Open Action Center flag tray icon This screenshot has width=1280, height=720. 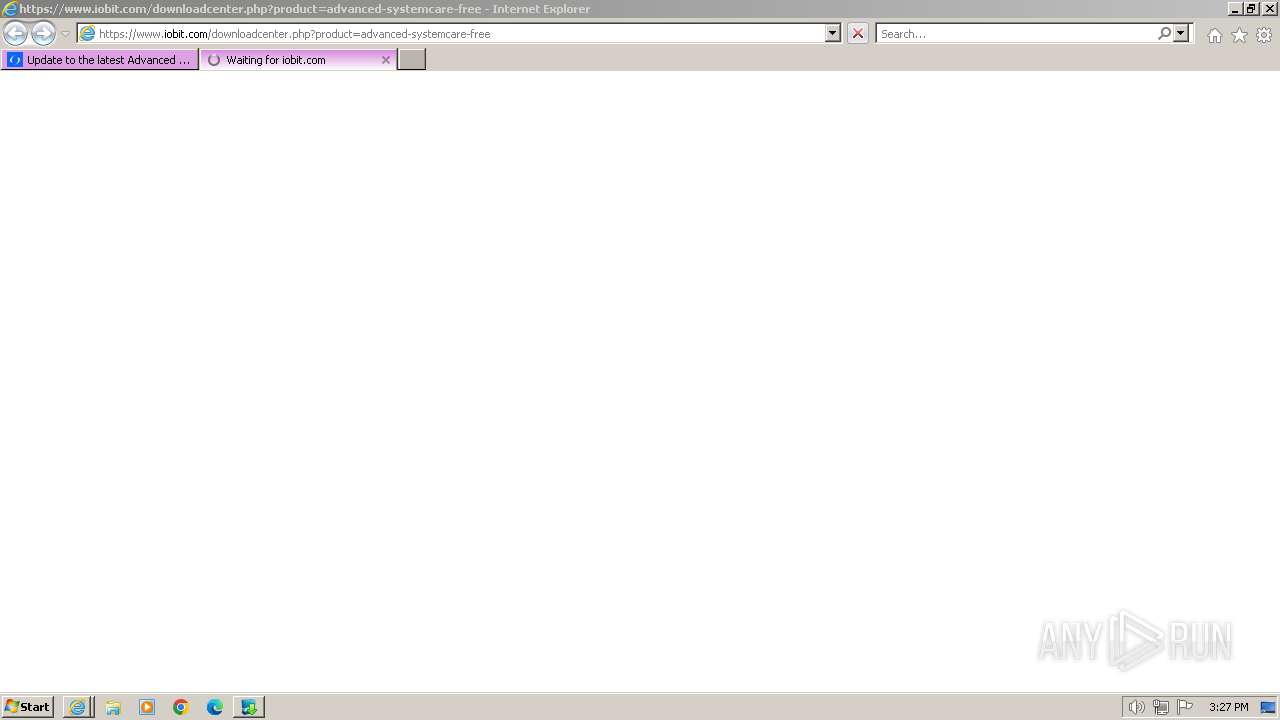[x=1185, y=707]
